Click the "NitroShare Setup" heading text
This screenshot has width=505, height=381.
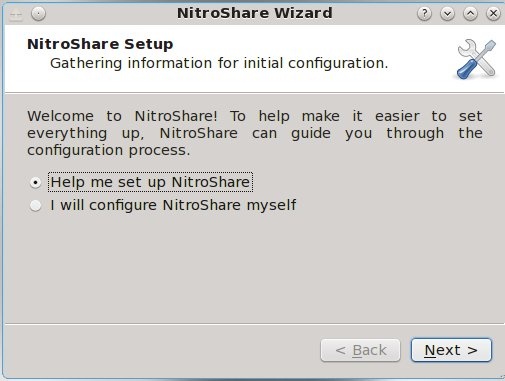100,44
